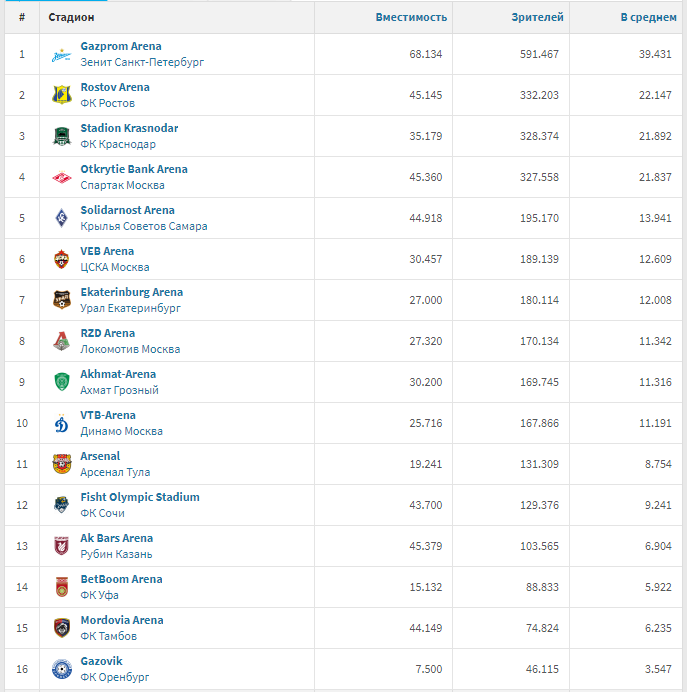Open the Урал Екатеринбург team link
This screenshot has width=687, height=692.
tap(130, 308)
